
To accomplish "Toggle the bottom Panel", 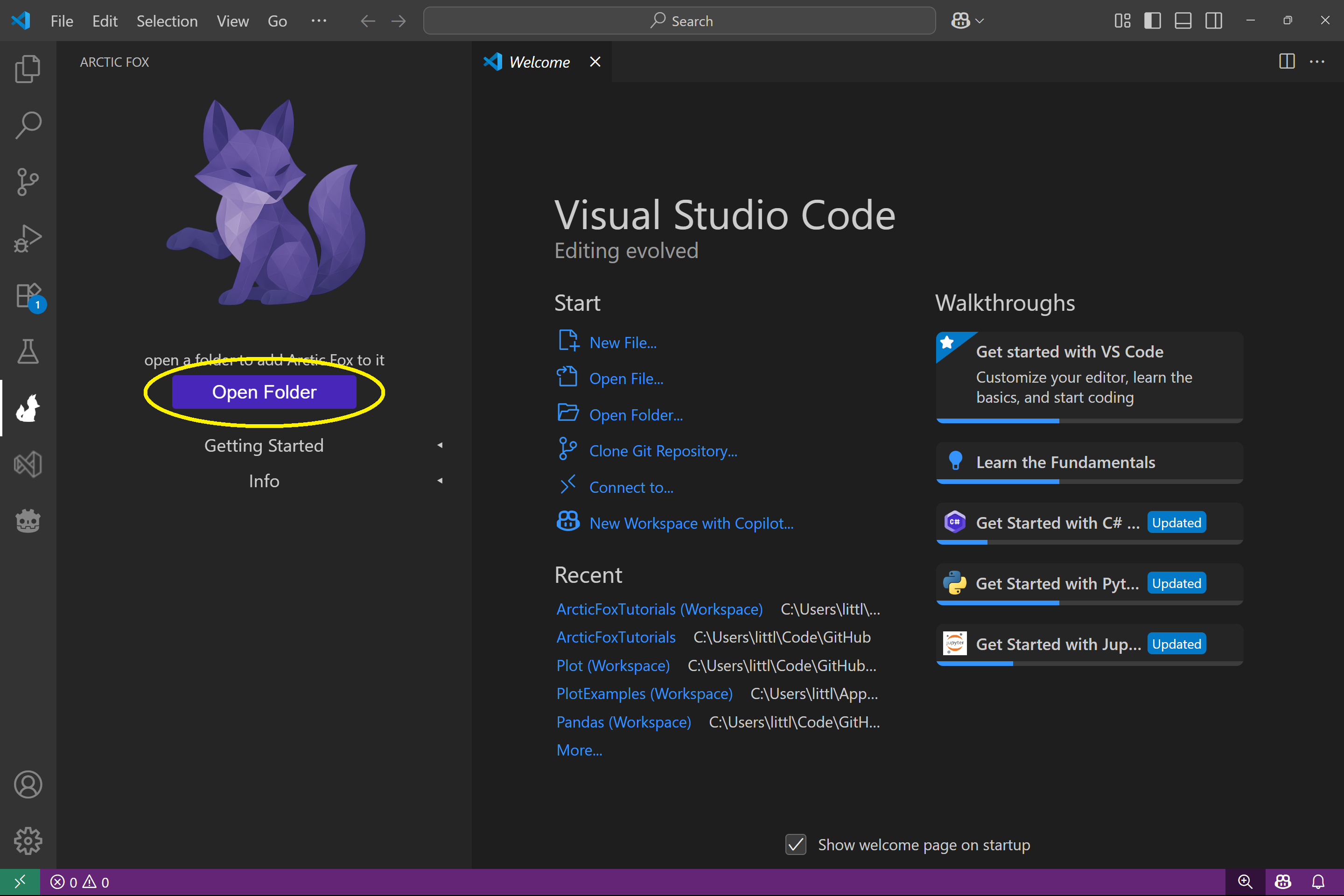I will pos(1183,21).
